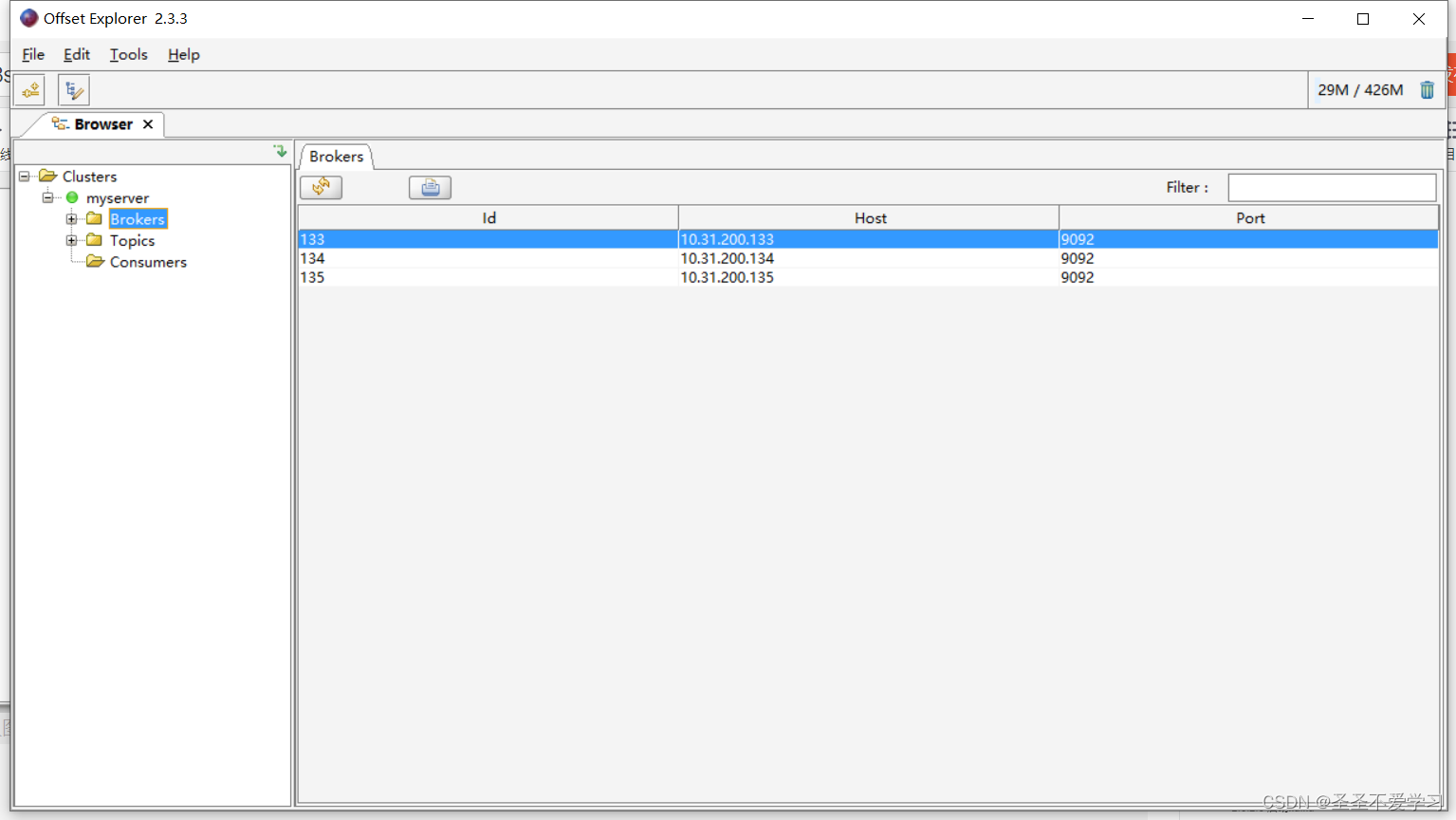Click the Browser tab tree icon
The width and height of the screenshot is (1456, 820).
(x=60, y=124)
